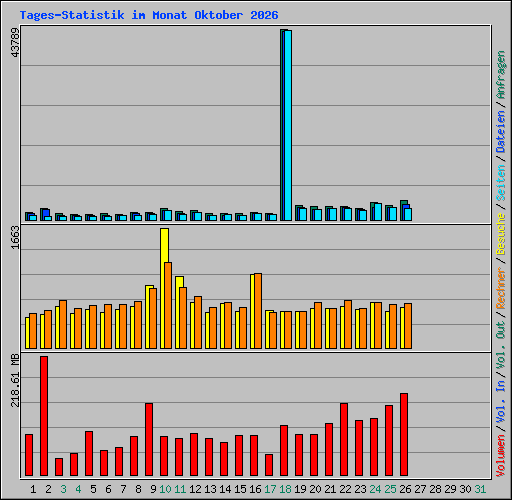The height and width of the screenshot is (500, 512).
Task: Click day 8 on the x-axis
Action: point(138,489)
